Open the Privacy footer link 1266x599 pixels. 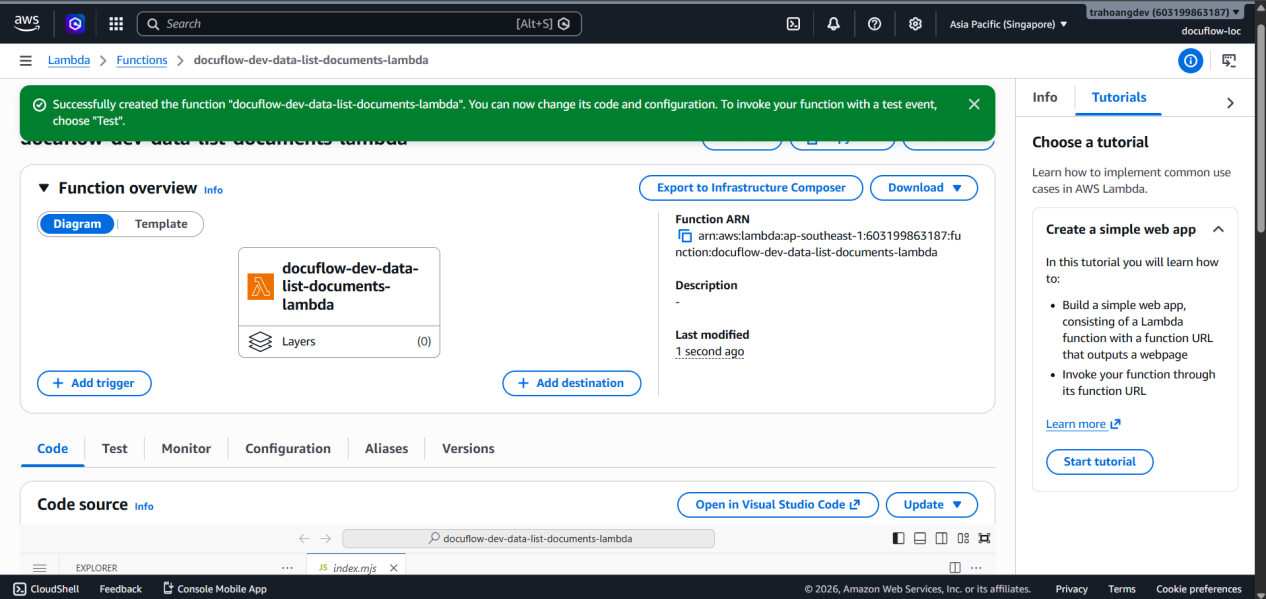[x=1071, y=589]
